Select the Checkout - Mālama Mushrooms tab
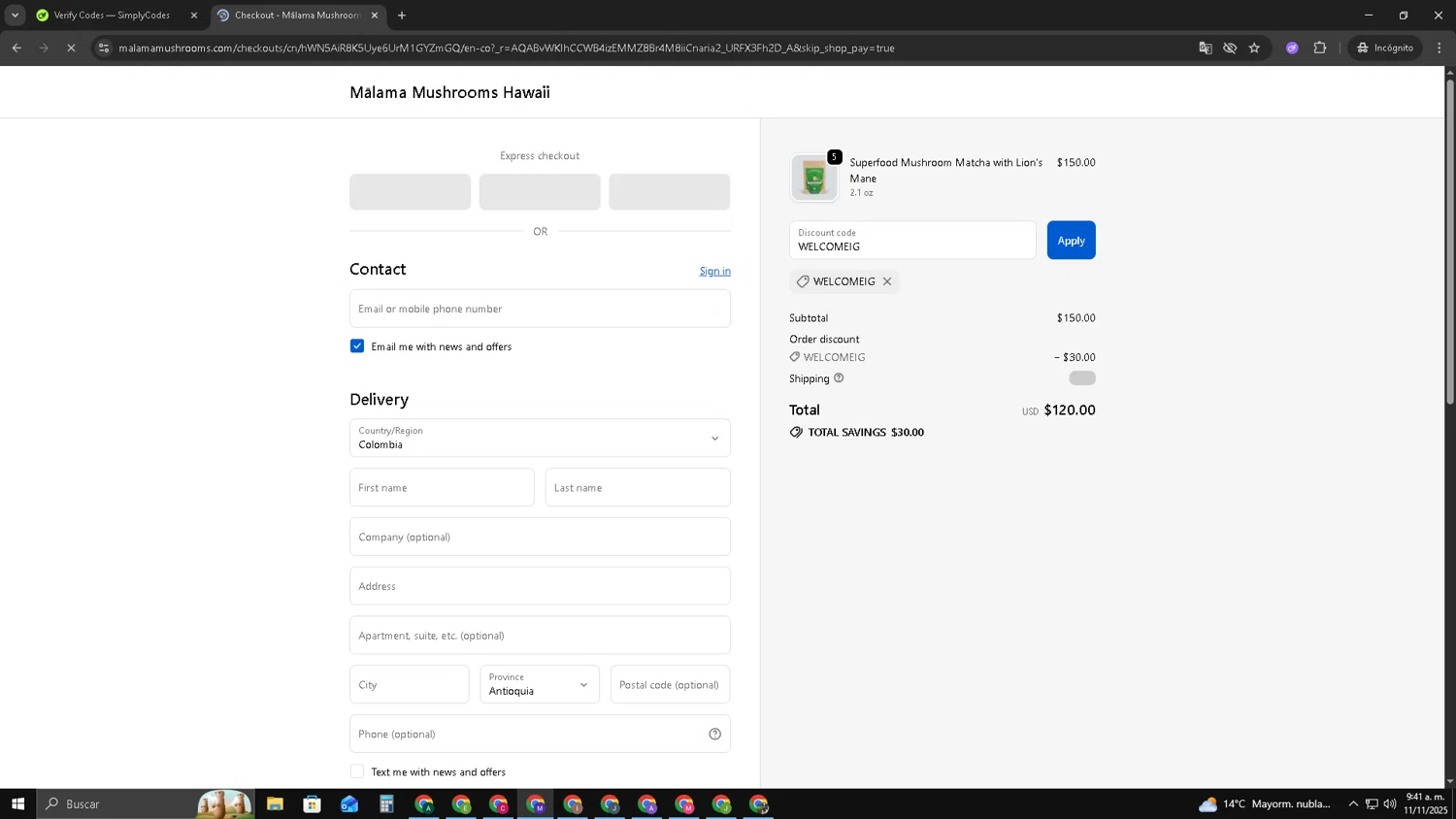The image size is (1456, 819). (x=296, y=16)
